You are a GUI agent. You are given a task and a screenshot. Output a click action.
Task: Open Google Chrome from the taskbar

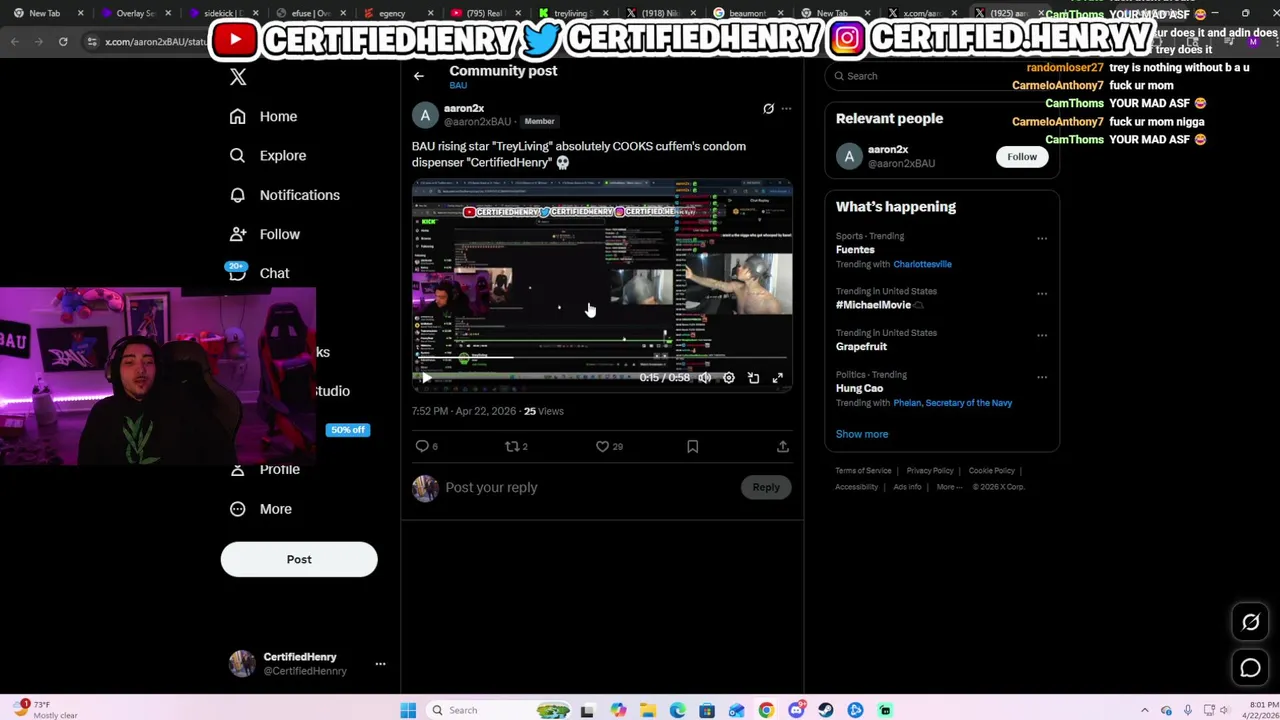766,710
